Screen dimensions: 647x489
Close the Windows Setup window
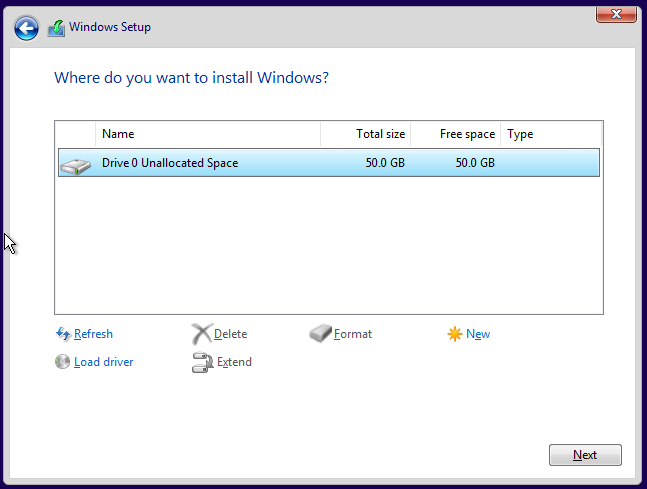[616, 14]
